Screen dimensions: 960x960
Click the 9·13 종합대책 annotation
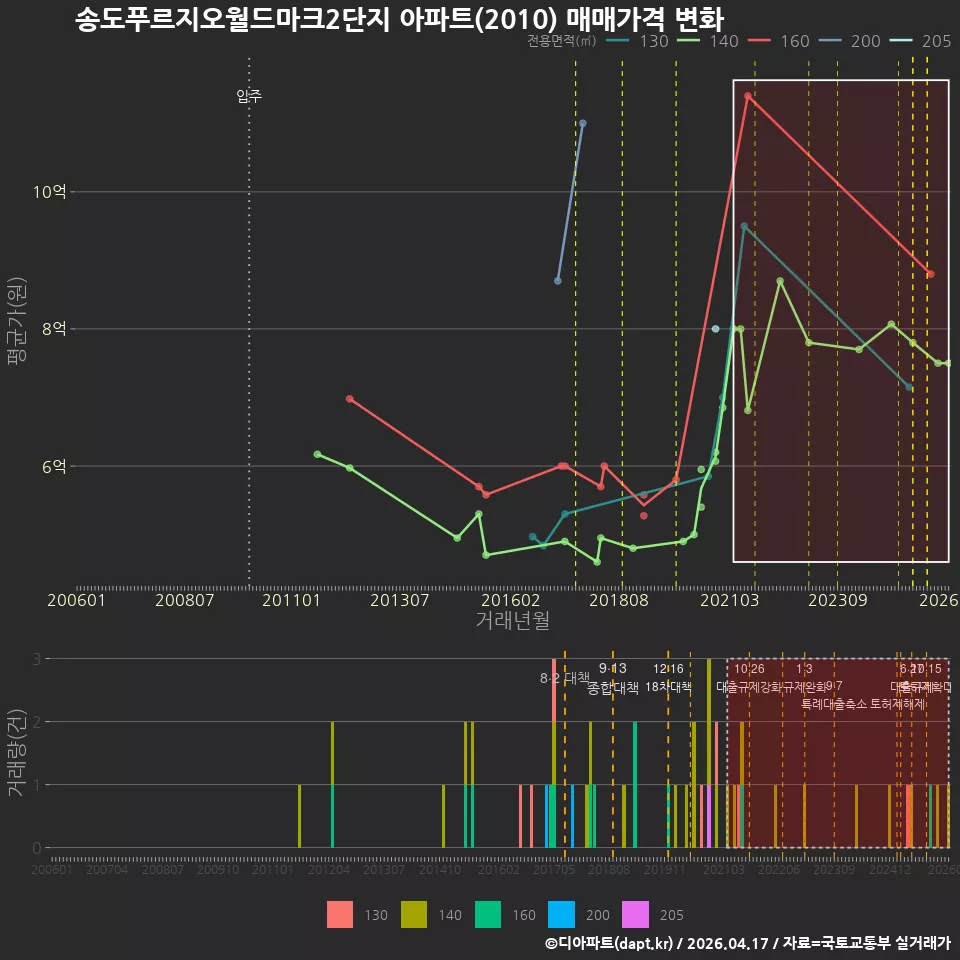613,678
